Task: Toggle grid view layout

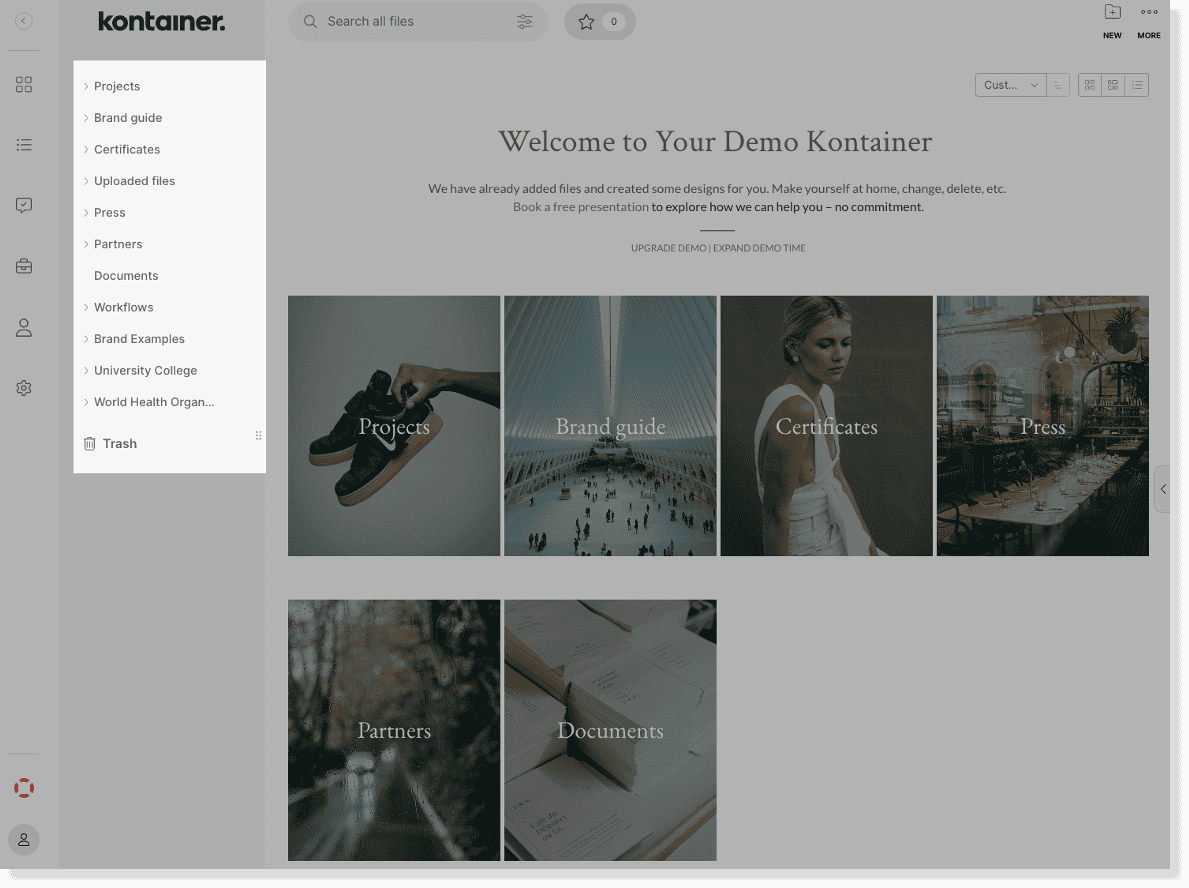Action: (1089, 85)
